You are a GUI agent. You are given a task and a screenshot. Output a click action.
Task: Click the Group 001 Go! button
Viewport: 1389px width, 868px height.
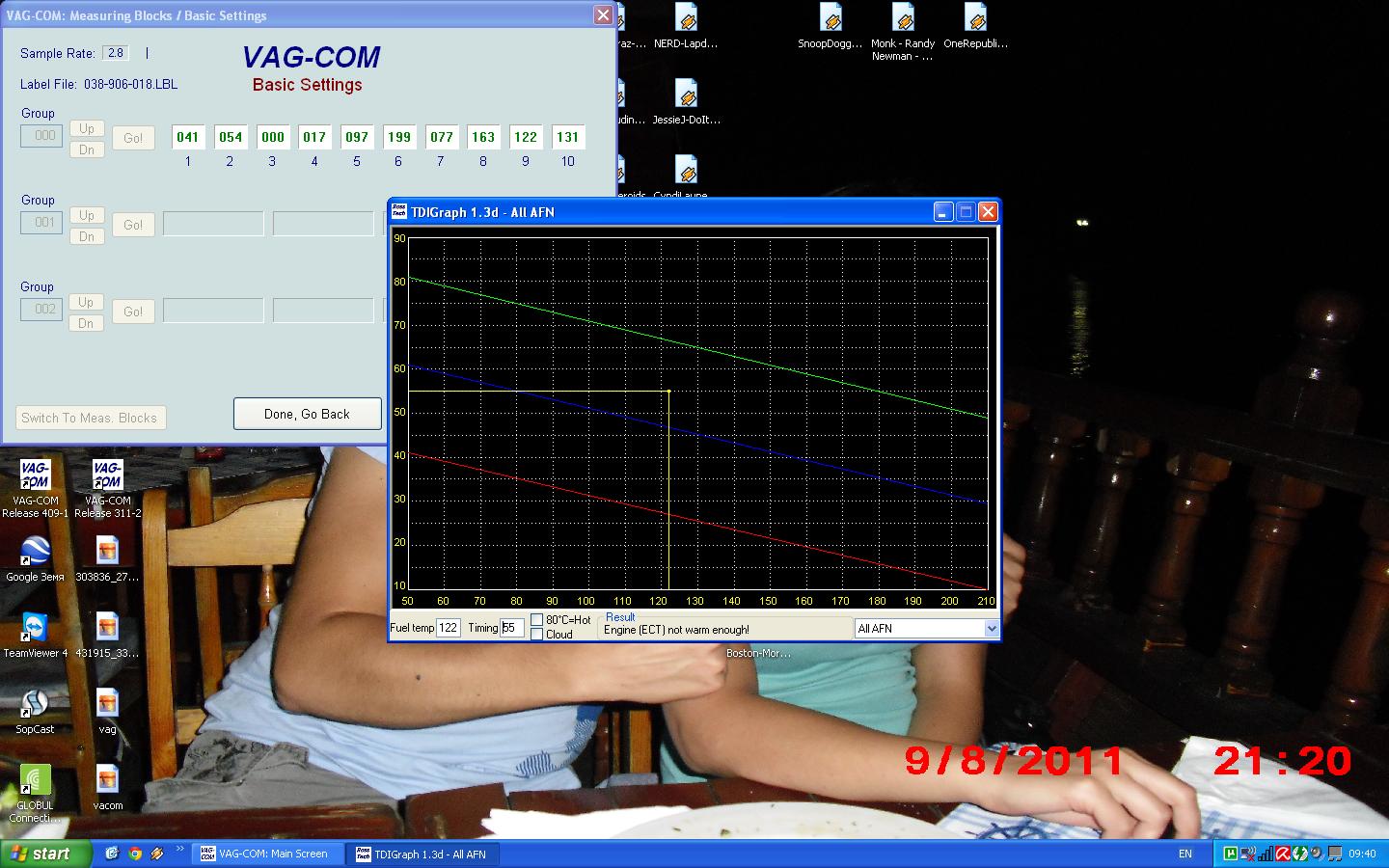point(133,225)
